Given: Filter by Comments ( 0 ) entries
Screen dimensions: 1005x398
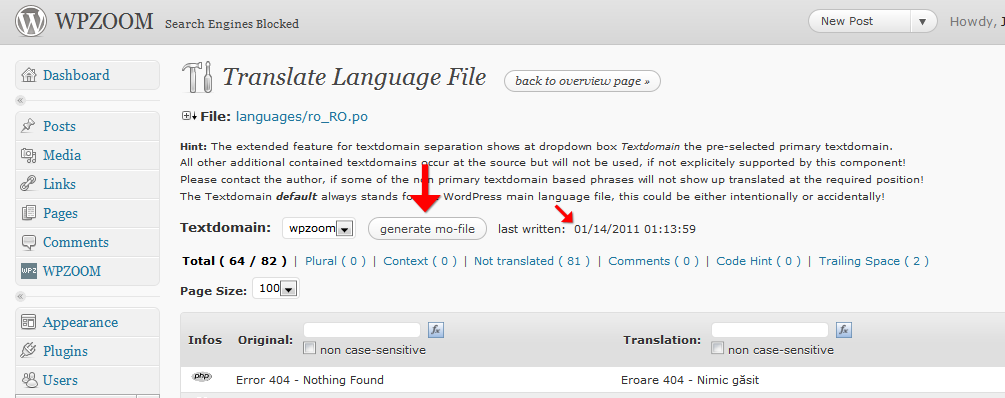Looking at the screenshot, I should (654, 261).
